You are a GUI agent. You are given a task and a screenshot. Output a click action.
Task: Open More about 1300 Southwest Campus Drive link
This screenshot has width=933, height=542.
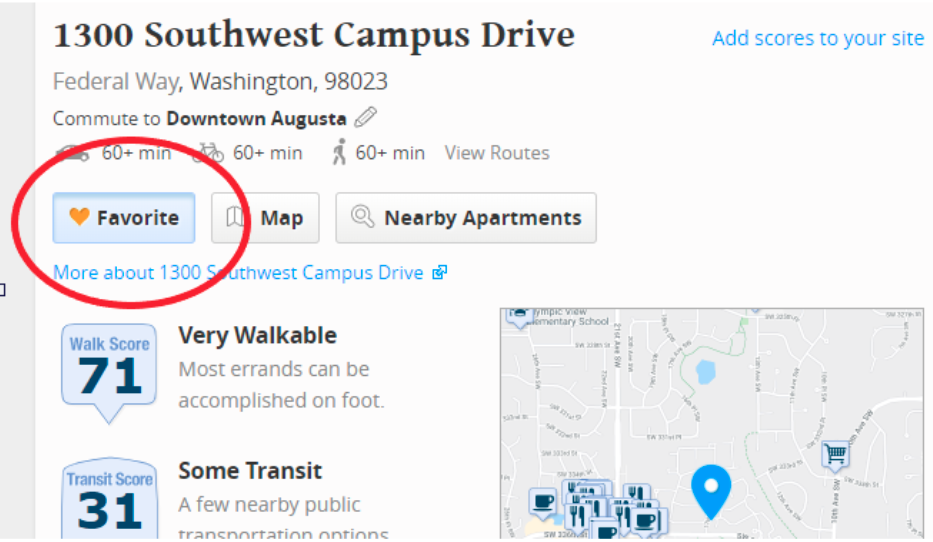click(x=238, y=272)
